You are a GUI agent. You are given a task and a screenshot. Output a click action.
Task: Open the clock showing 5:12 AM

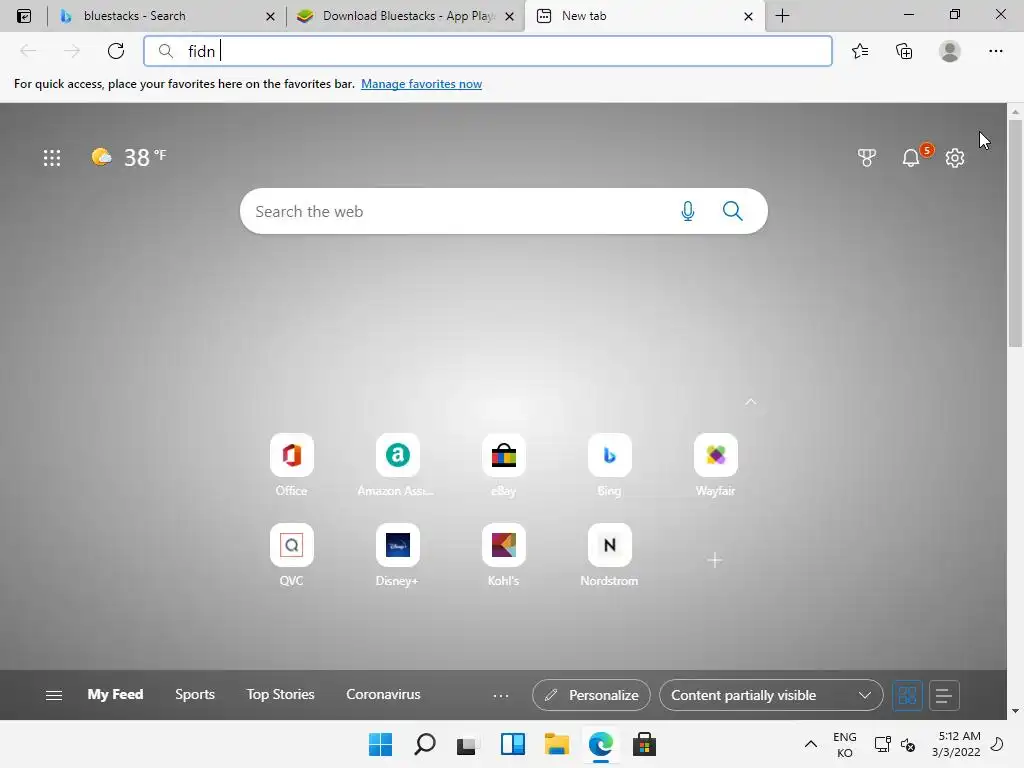tap(956, 744)
